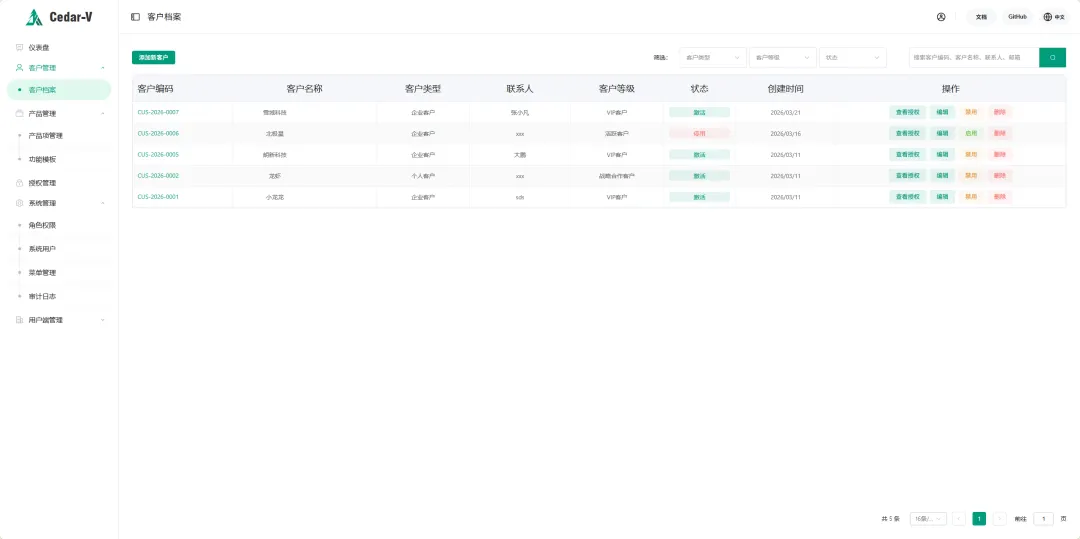Viewport: 1080px width, 539px height.
Task: Click the 添加新客户 button
Action: 154,57
